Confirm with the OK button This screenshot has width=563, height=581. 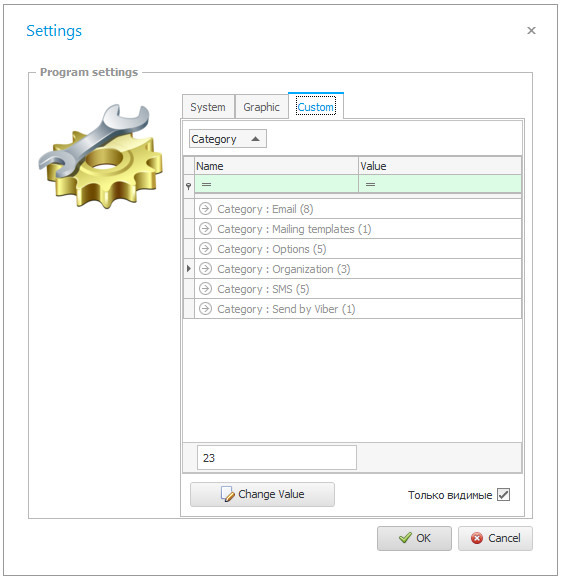click(x=414, y=538)
